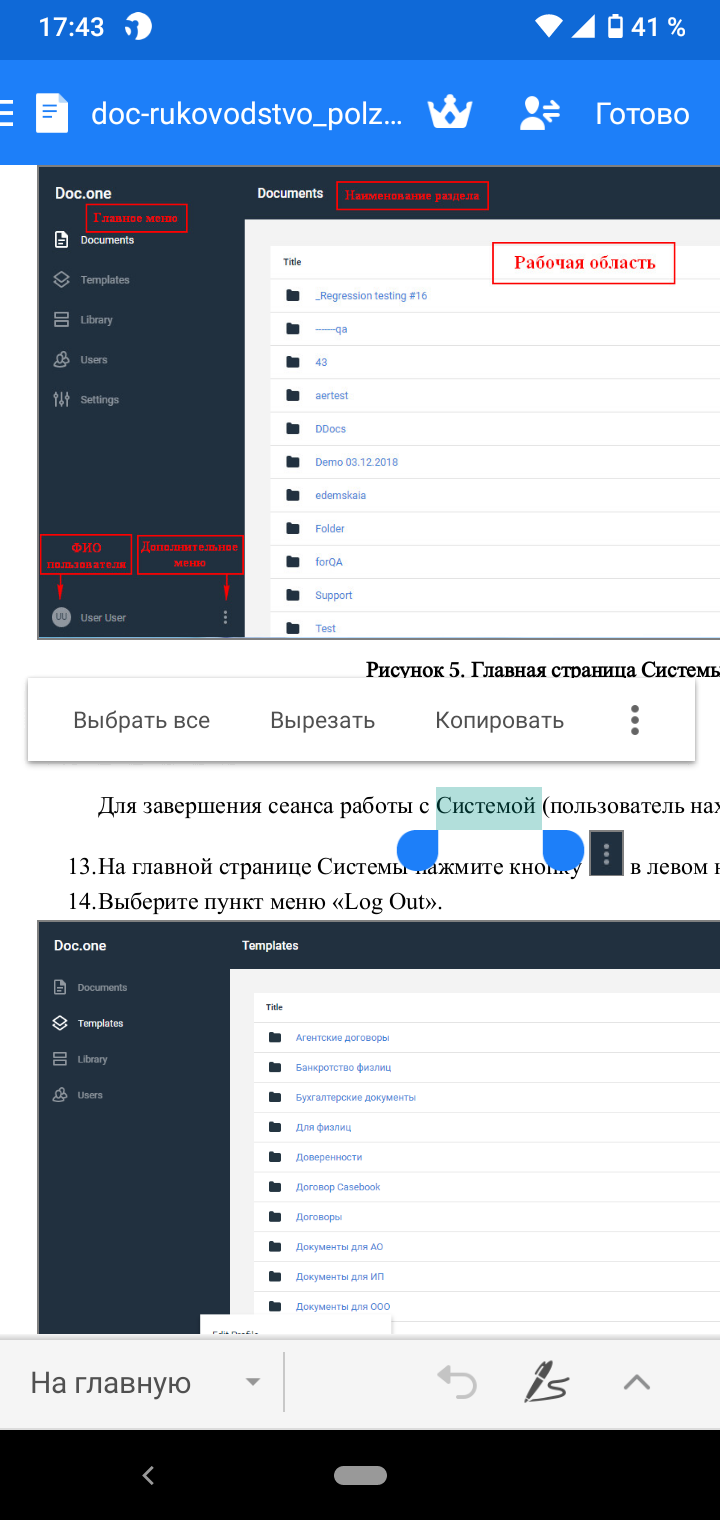Open the На главную tab dropdown
This screenshot has height=1520, width=720.
pyautogui.click(x=145, y=1383)
